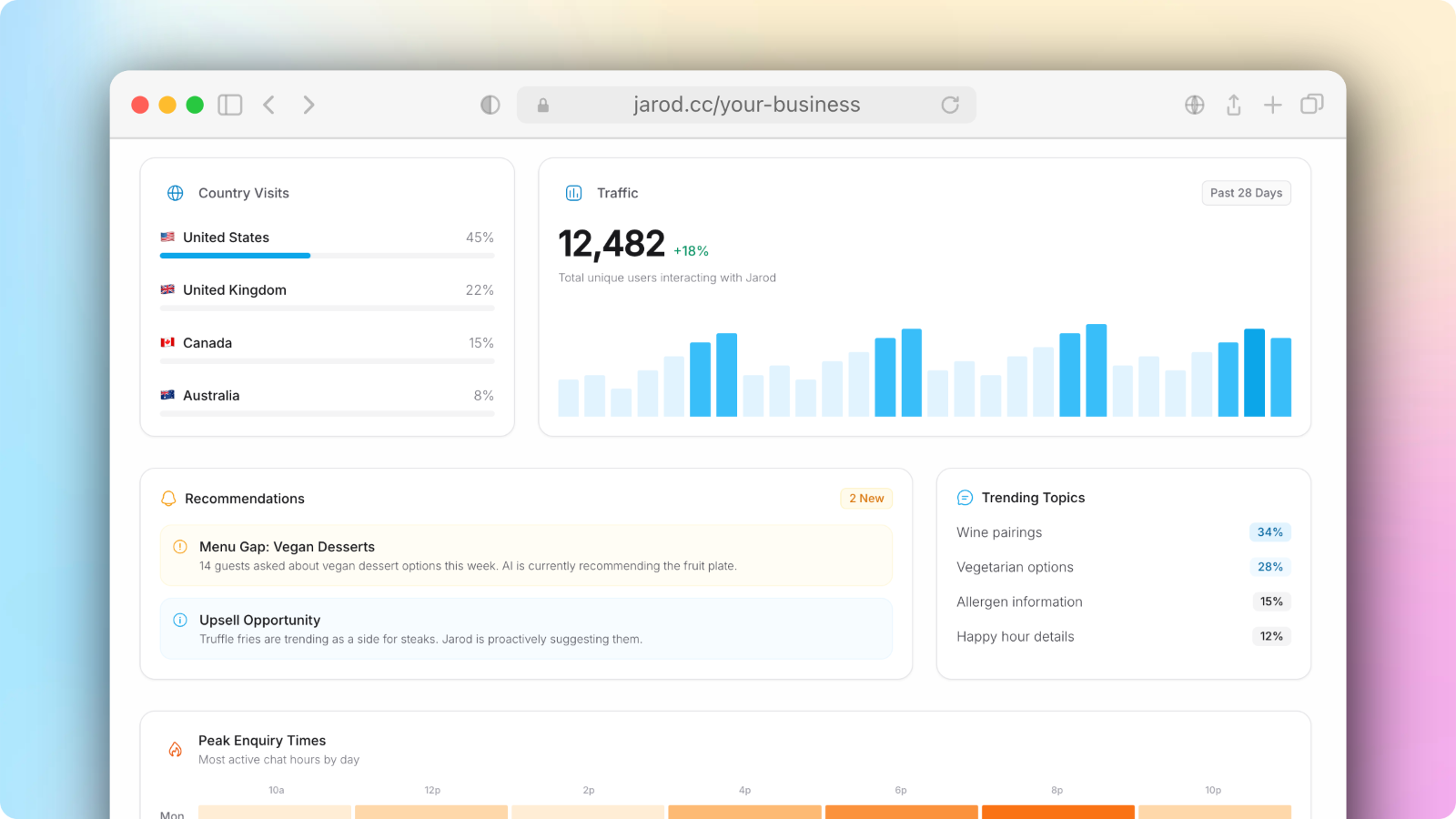Click the half-circle appearance shield icon
Image resolution: width=1456 pixels, height=819 pixels.
[x=490, y=105]
